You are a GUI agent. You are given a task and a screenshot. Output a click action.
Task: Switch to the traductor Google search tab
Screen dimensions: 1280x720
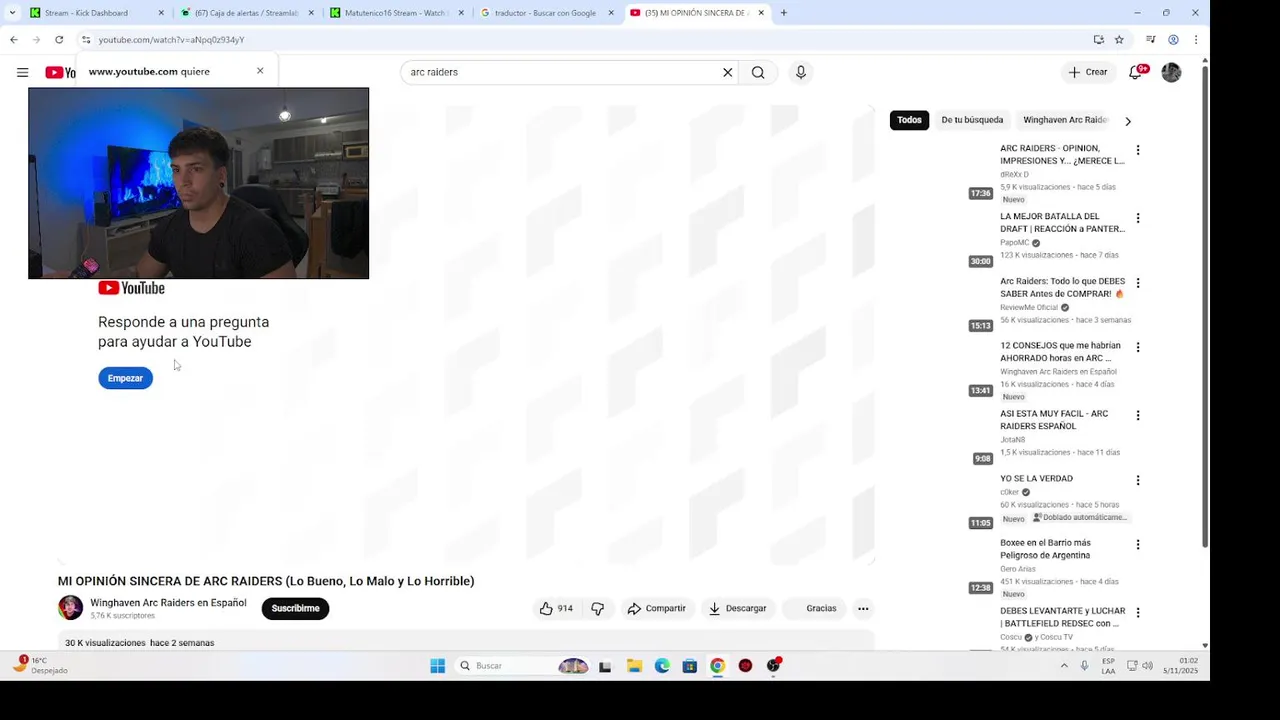coord(546,13)
